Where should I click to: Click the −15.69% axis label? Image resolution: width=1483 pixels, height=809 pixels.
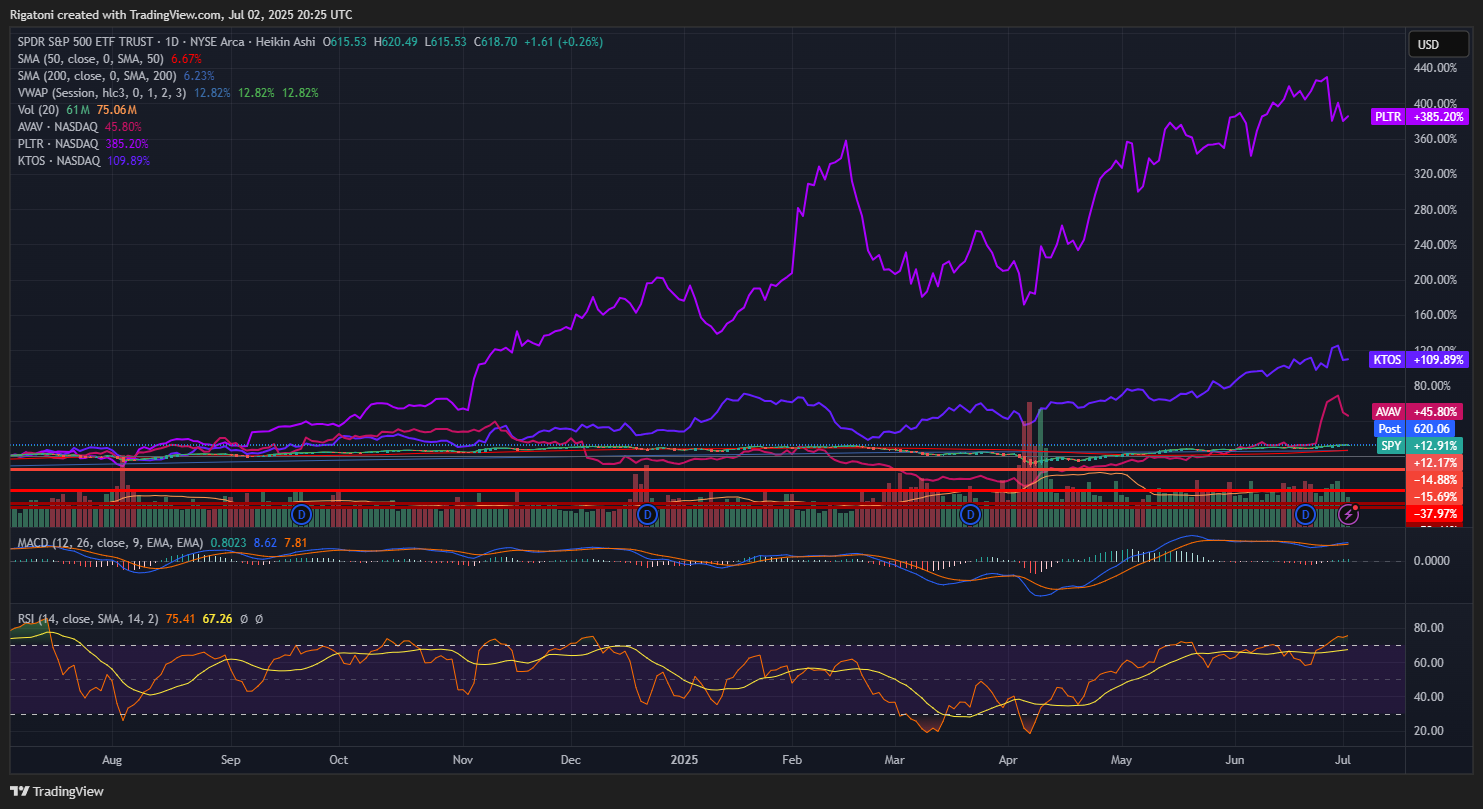click(1435, 497)
